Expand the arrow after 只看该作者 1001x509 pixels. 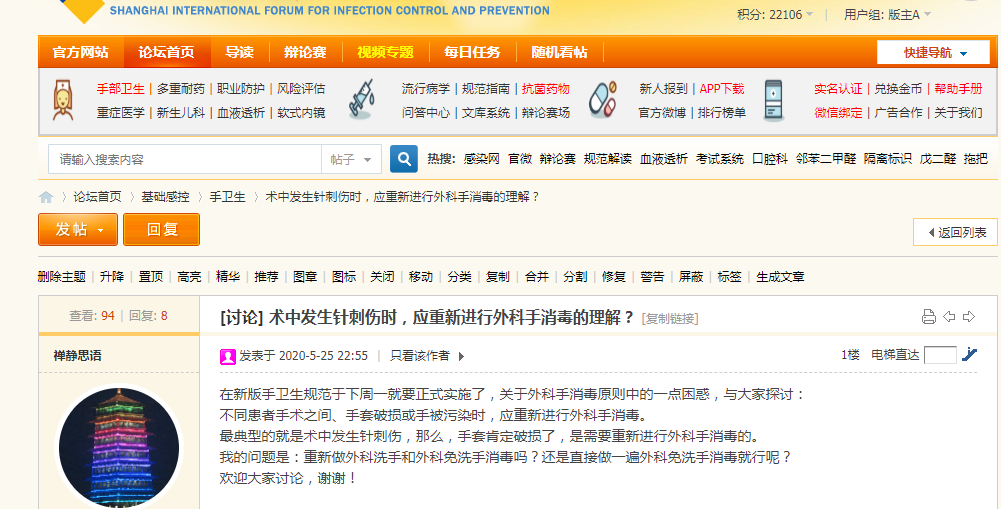462,356
